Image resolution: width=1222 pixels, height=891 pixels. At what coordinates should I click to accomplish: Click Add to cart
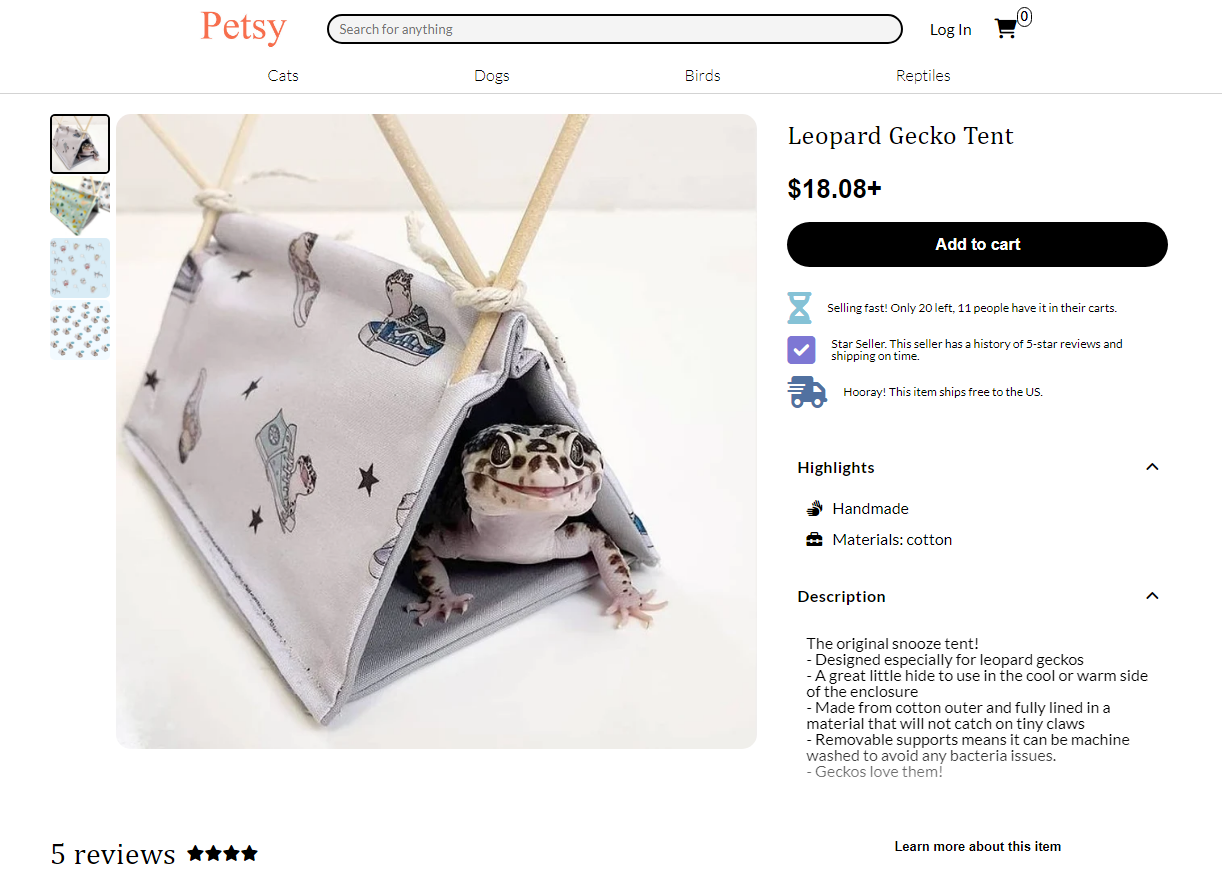(x=977, y=244)
